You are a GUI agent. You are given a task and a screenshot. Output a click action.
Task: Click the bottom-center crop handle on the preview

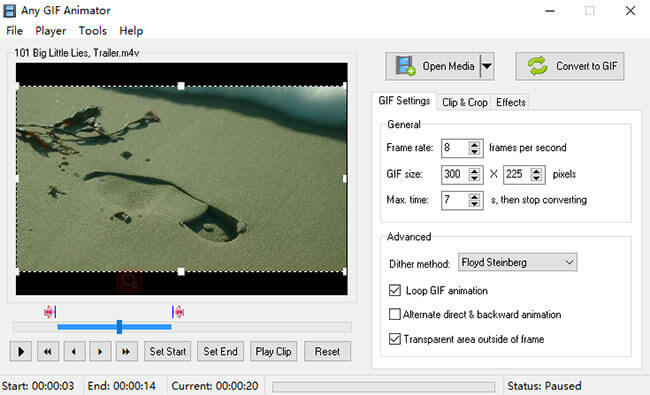point(181,271)
